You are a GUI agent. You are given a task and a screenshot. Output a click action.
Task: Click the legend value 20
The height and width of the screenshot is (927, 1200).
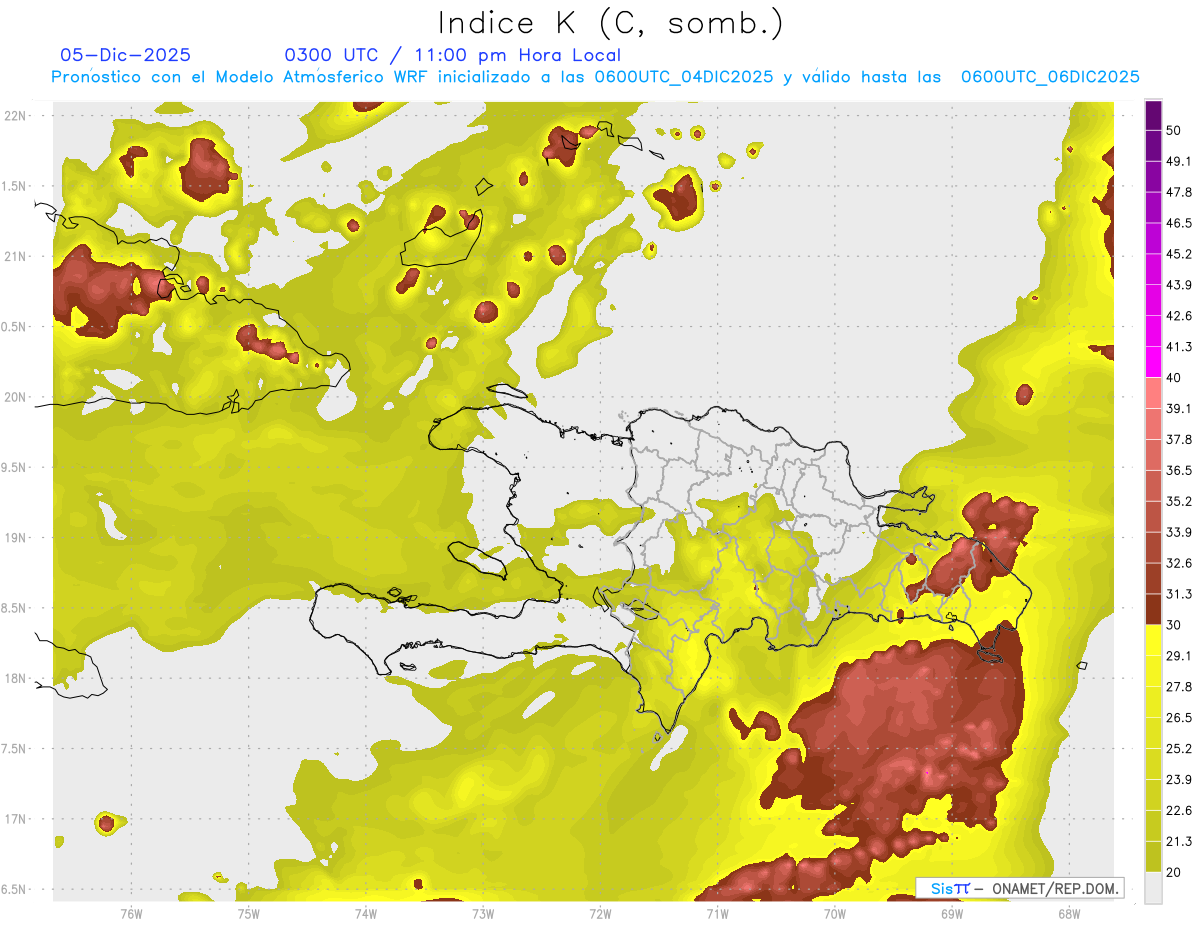(1173, 872)
